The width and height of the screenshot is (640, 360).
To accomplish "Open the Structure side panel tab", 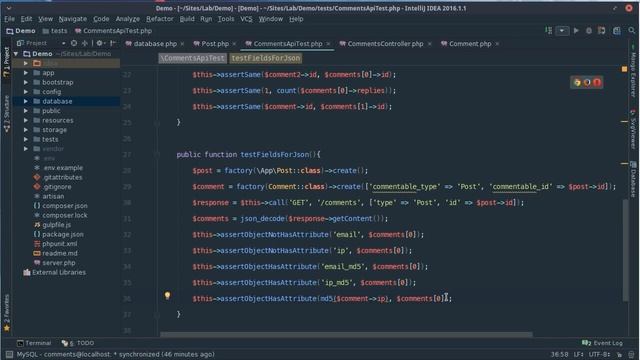I will (x=7, y=114).
